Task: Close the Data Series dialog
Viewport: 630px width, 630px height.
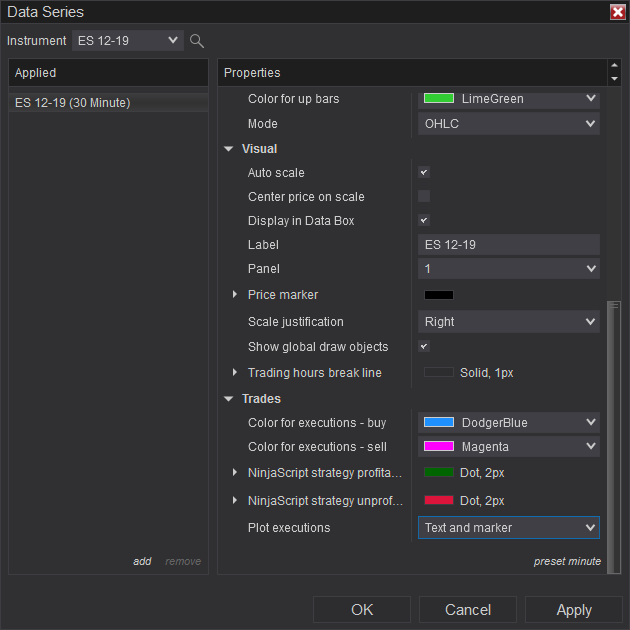Action: 617,12
